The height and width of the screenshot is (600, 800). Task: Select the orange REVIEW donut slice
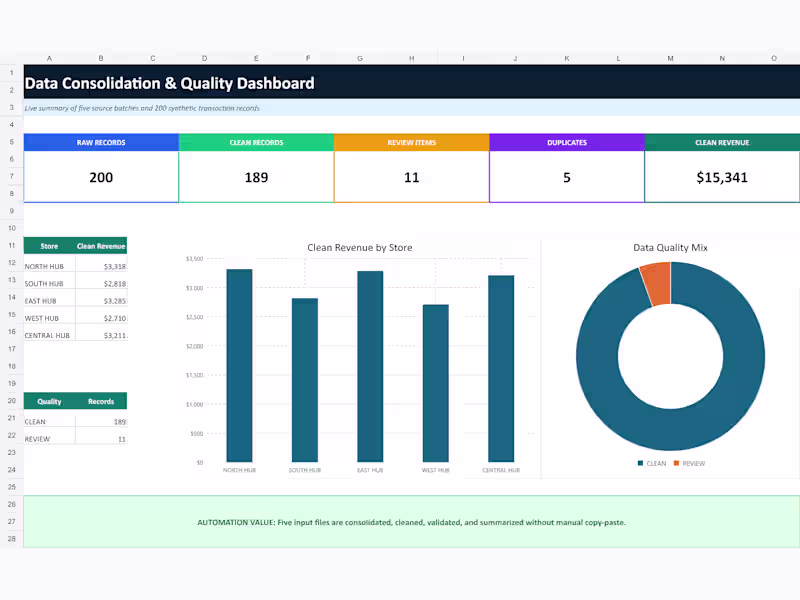coord(657,284)
